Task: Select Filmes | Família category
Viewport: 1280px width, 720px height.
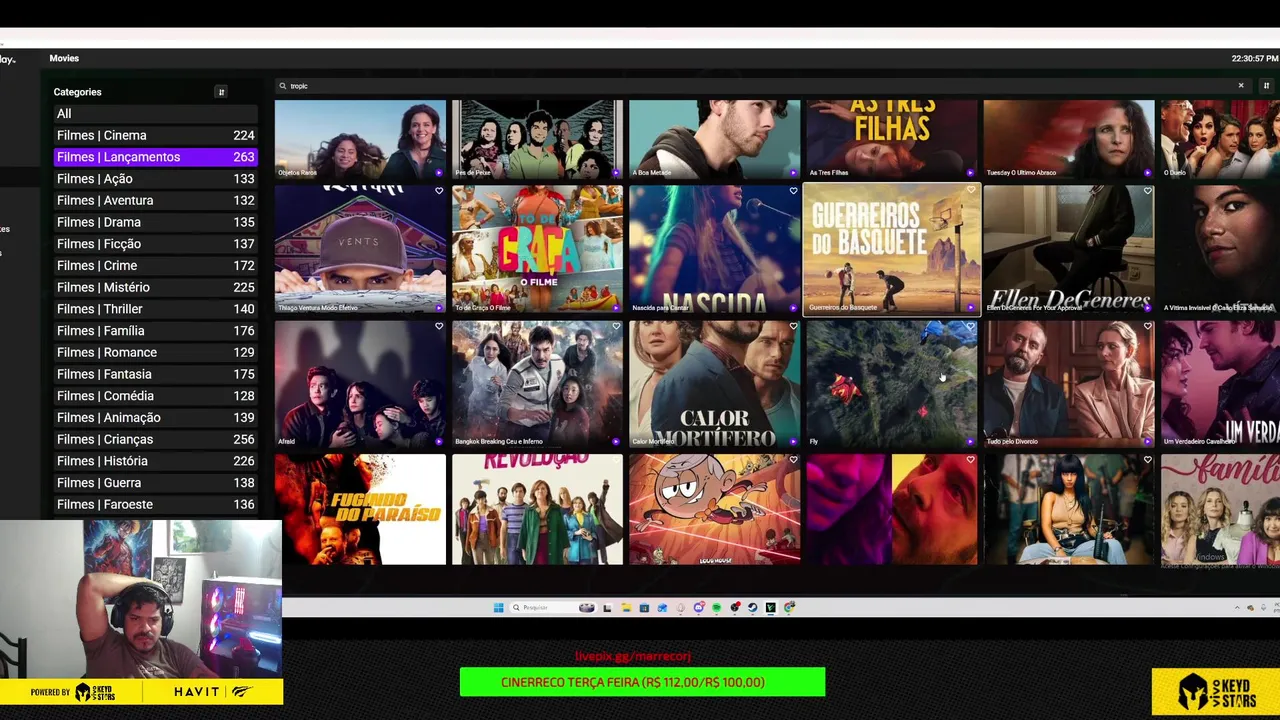Action: (156, 330)
